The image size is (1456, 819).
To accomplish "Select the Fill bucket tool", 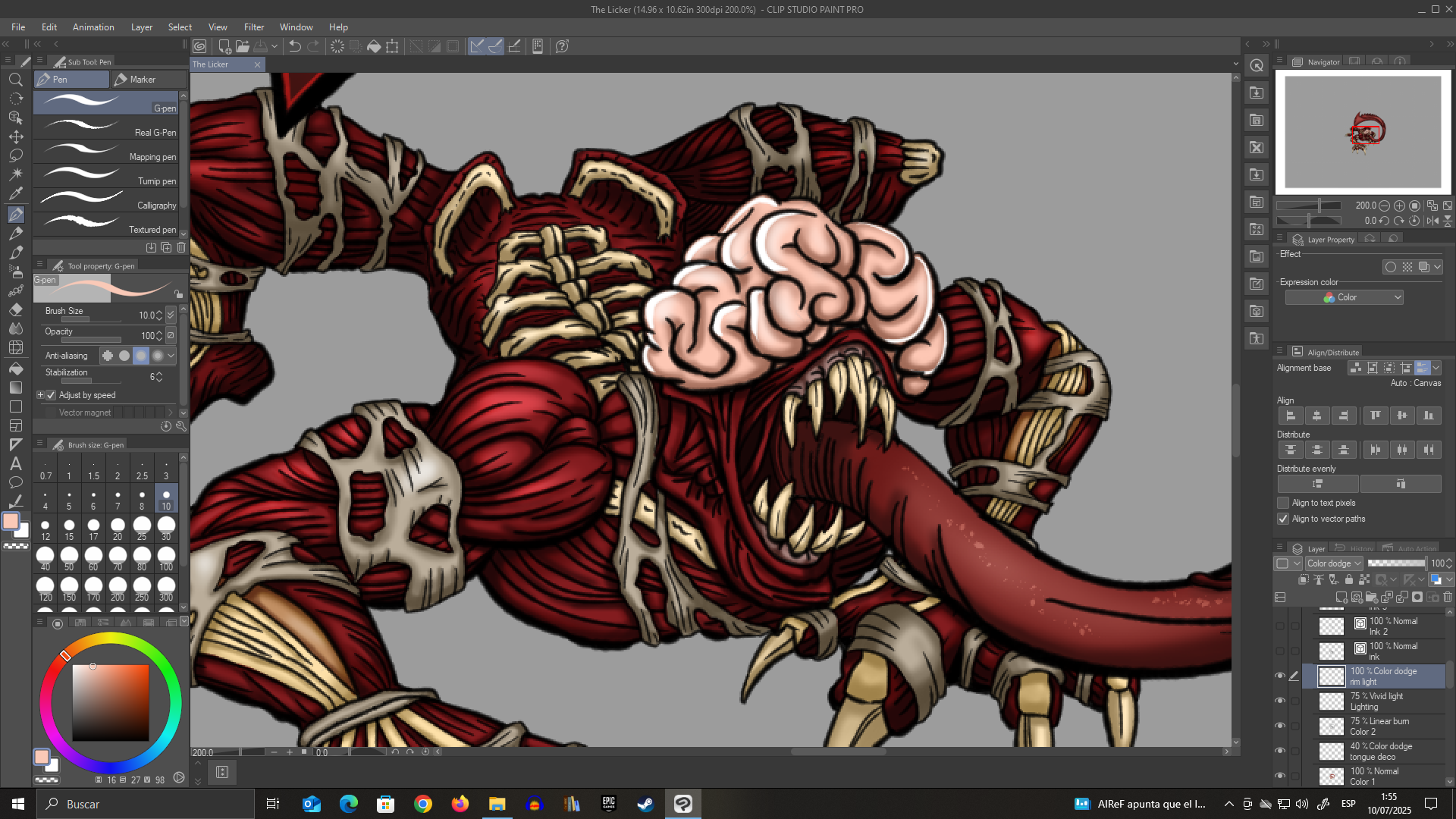I will [15, 369].
